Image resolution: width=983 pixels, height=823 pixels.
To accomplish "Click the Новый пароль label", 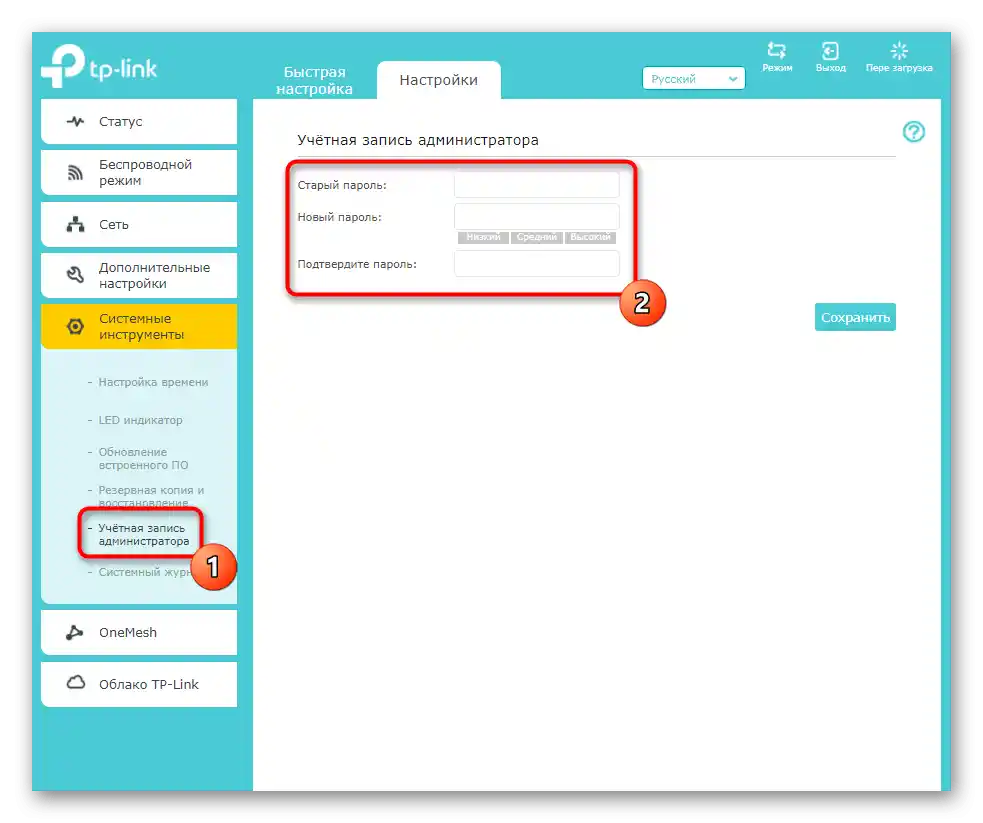I will (x=339, y=217).
